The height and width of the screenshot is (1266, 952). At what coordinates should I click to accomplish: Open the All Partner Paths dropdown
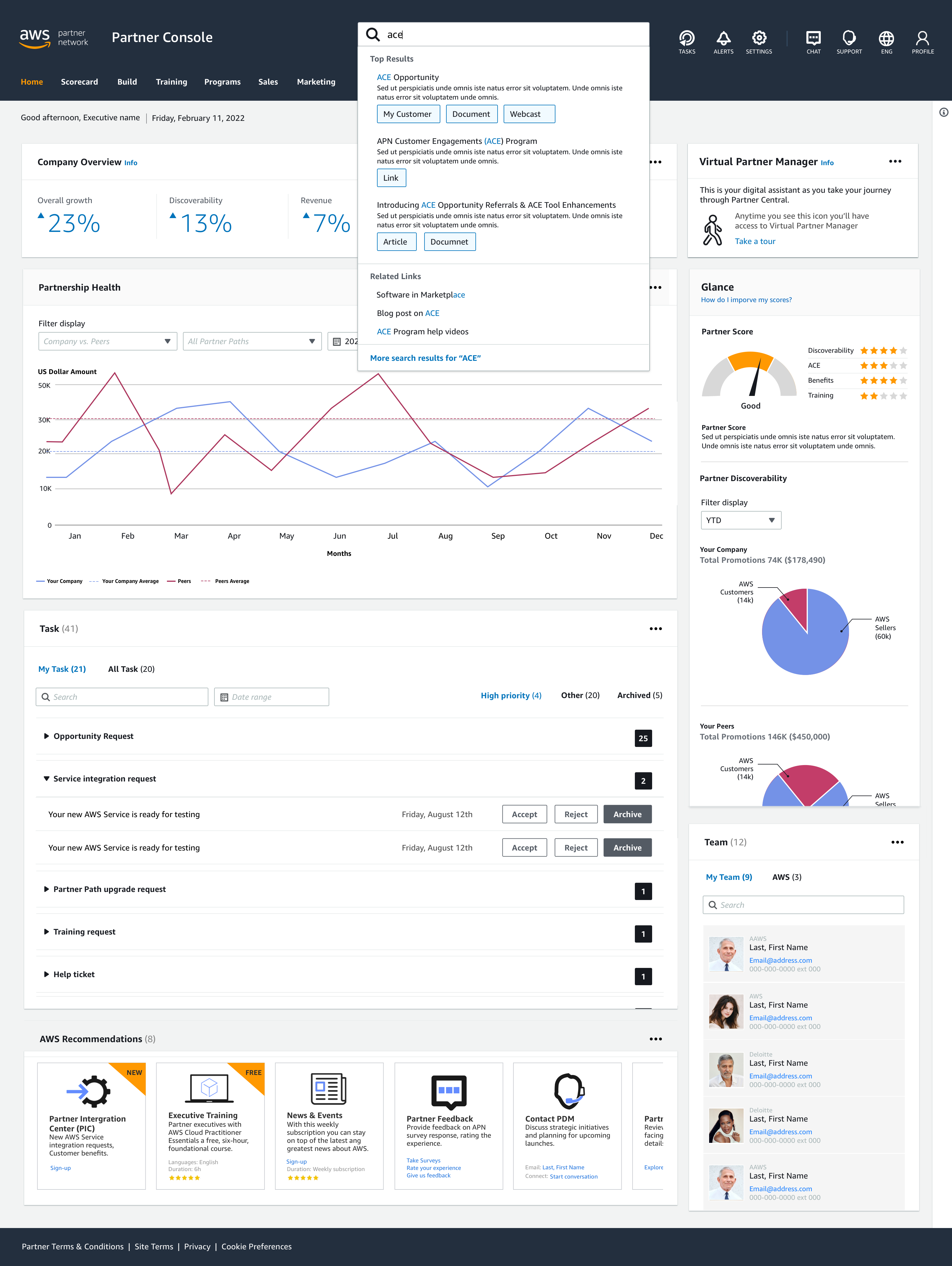pyautogui.click(x=252, y=341)
